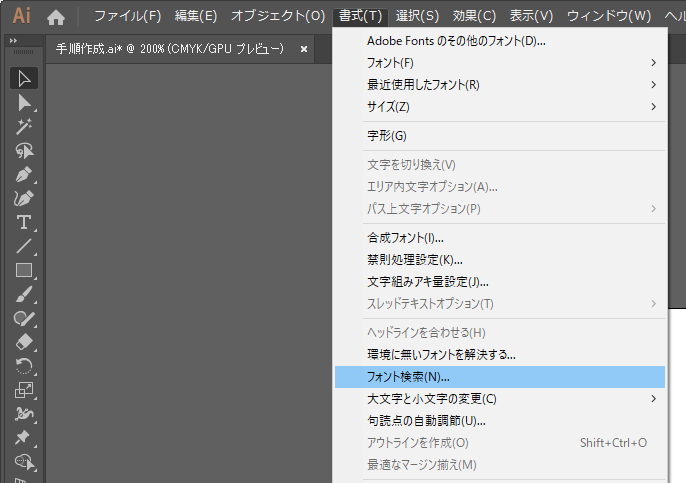Open 最近使用したフォント(R) submenu entry
The height and width of the screenshot is (483, 686).
pyautogui.click(x=500, y=85)
